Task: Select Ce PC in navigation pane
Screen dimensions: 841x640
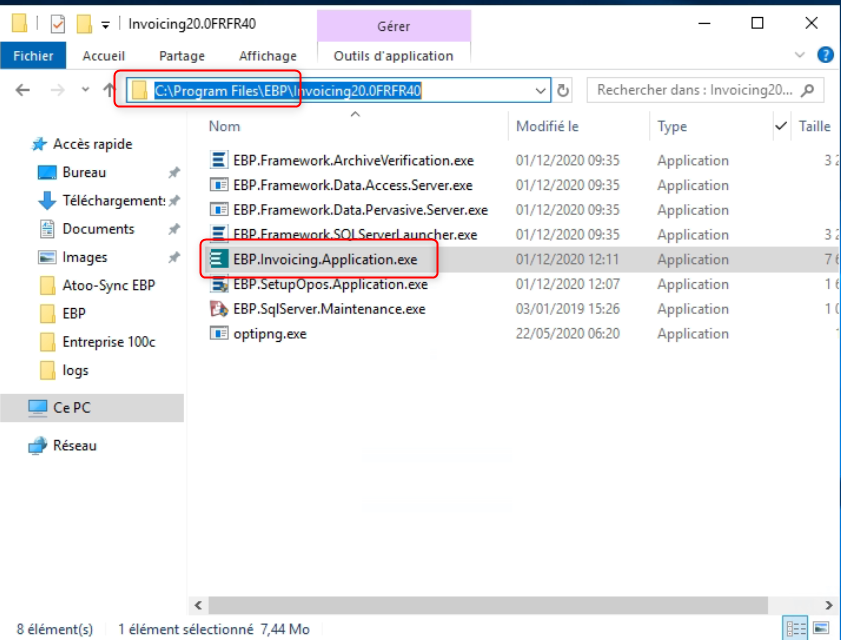Action: (92, 408)
